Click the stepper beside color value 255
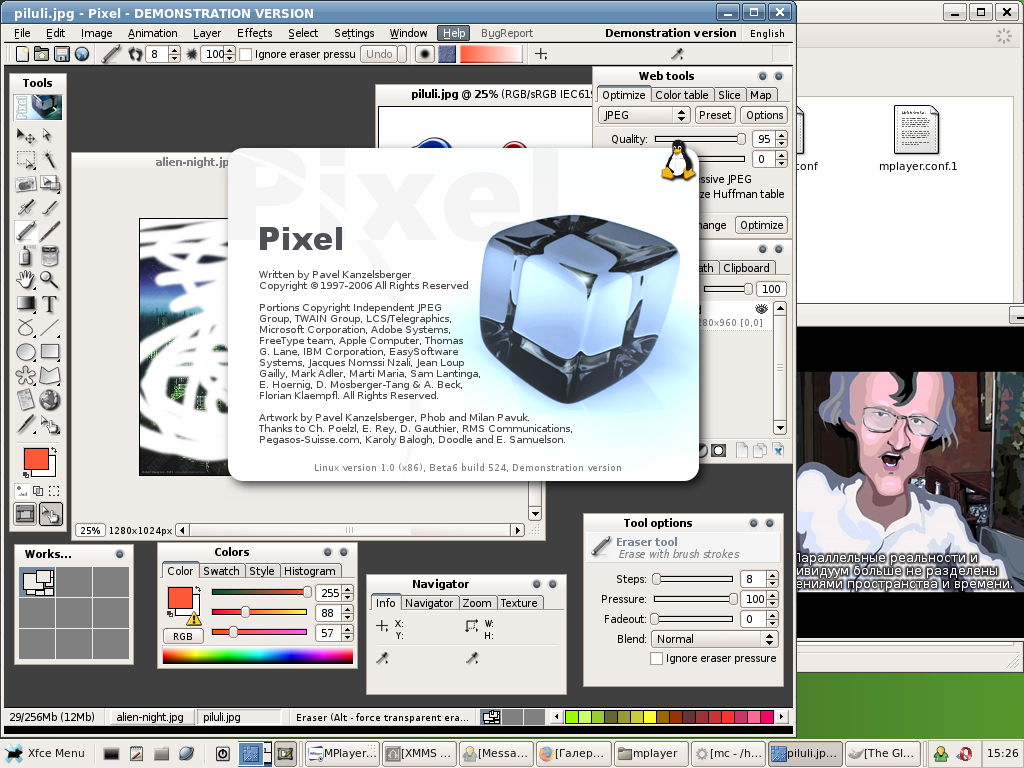Viewport: 1024px width, 768px height. (347, 593)
